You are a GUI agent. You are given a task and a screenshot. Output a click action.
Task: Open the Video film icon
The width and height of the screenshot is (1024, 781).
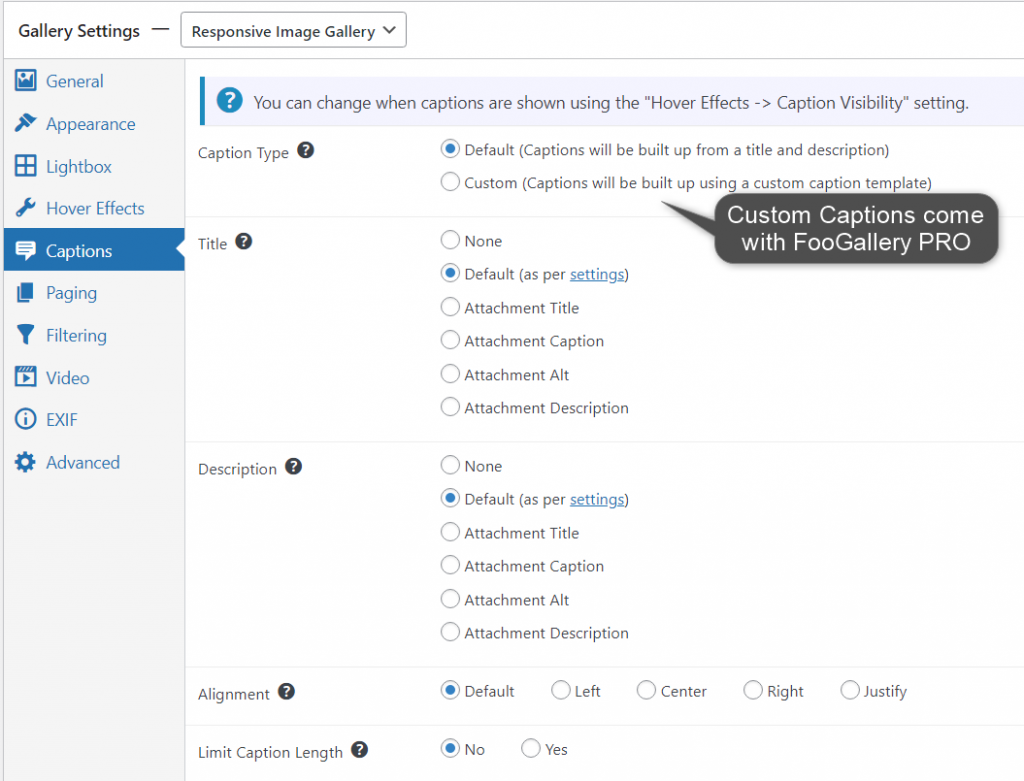point(25,377)
